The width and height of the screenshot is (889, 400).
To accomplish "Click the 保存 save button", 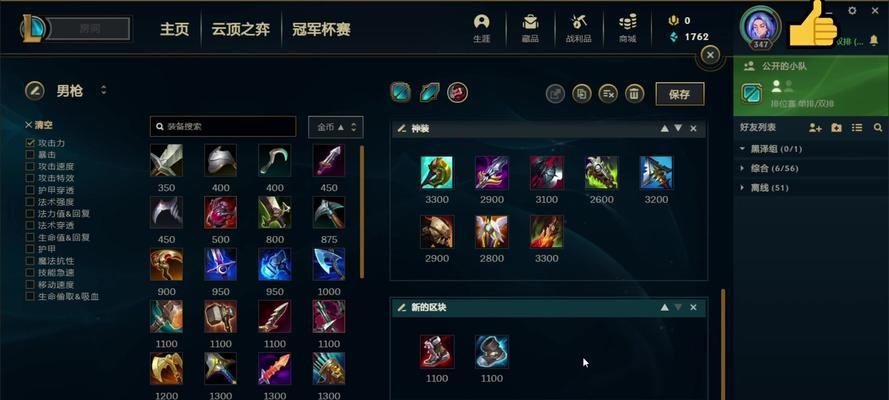I will (x=680, y=94).
